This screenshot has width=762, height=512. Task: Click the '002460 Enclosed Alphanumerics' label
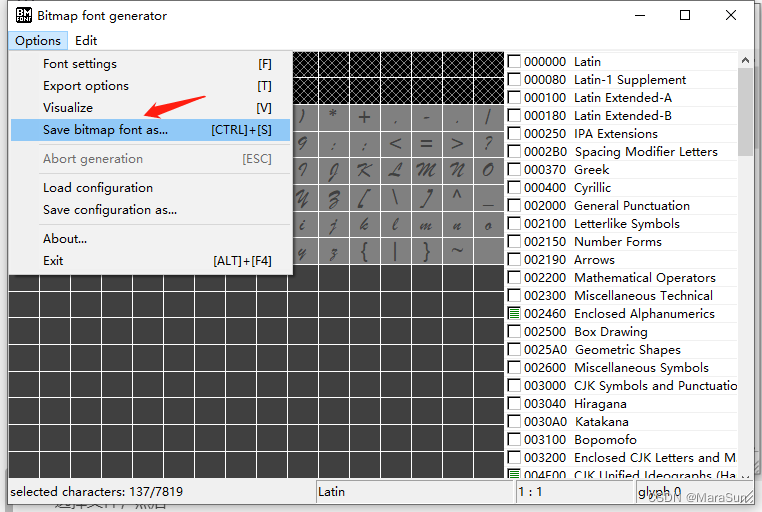619,314
